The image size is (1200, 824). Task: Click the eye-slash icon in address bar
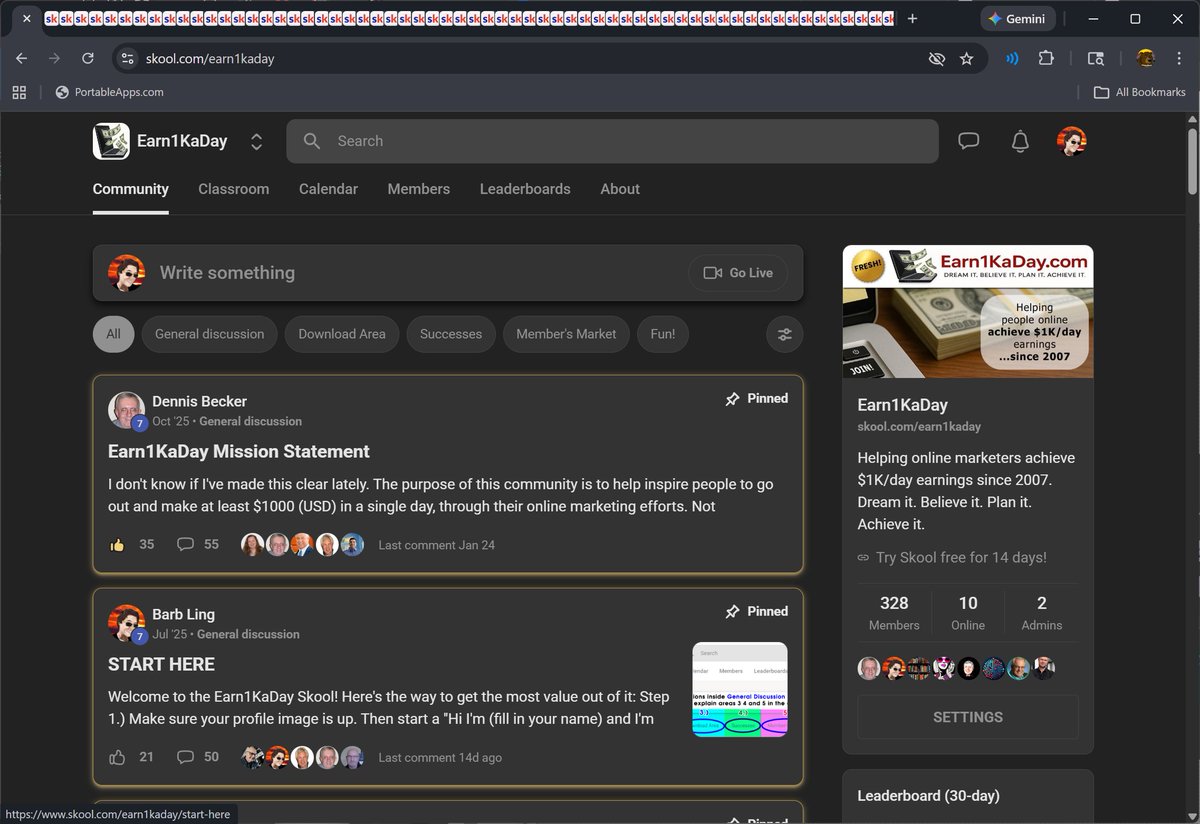(x=936, y=59)
